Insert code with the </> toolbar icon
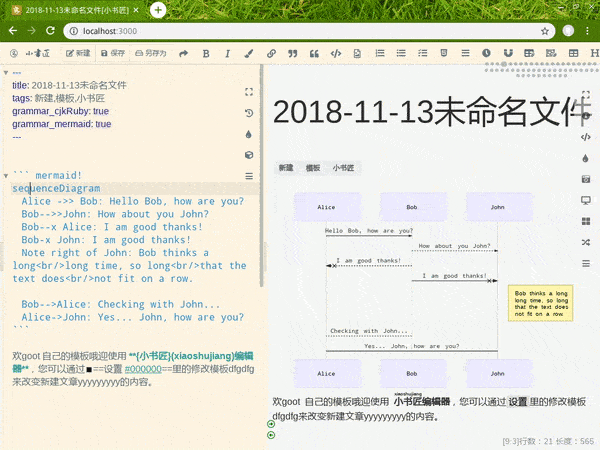 [336, 54]
